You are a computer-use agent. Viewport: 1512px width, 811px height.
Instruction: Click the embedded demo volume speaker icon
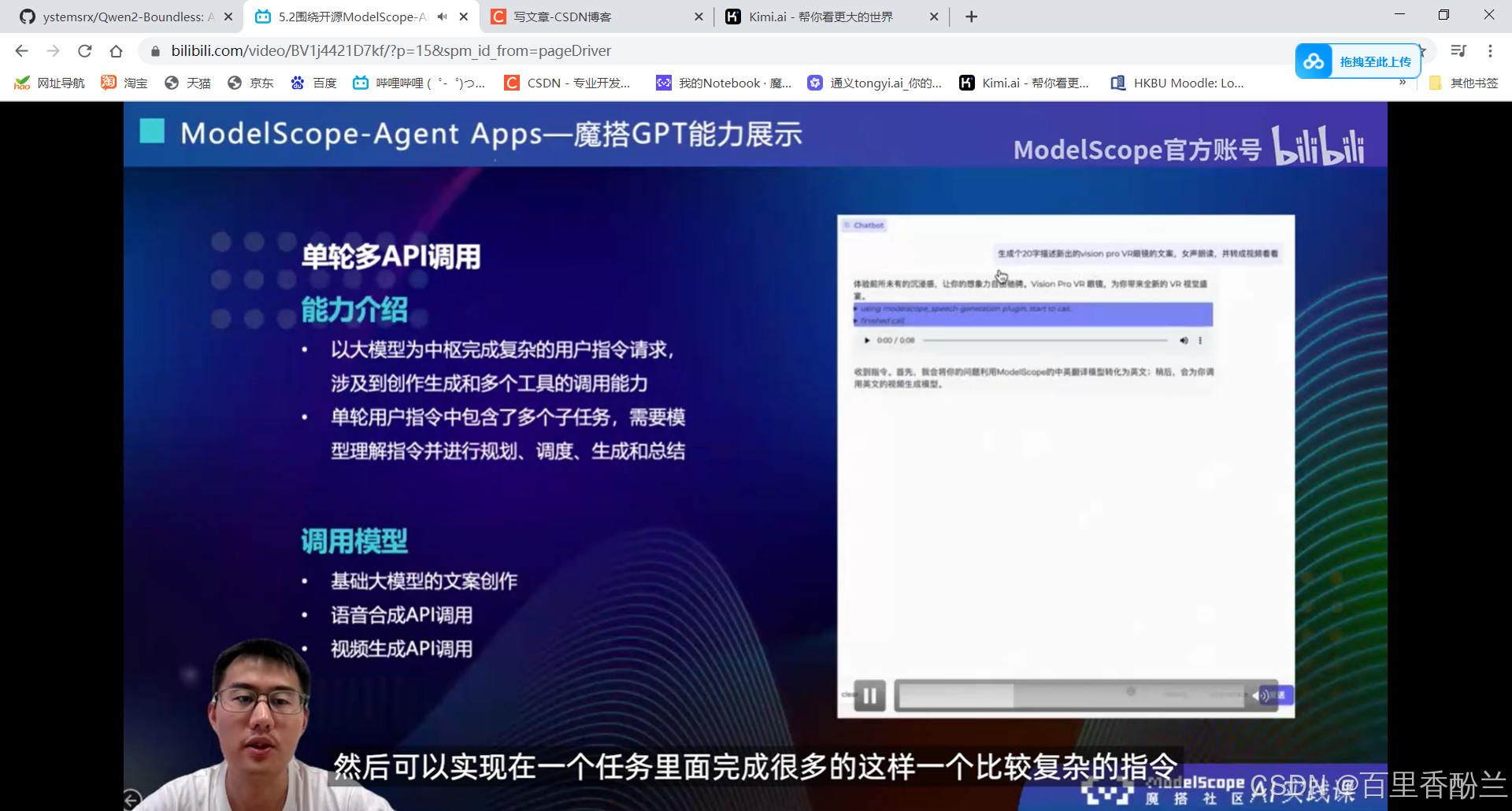pyautogui.click(x=1260, y=696)
